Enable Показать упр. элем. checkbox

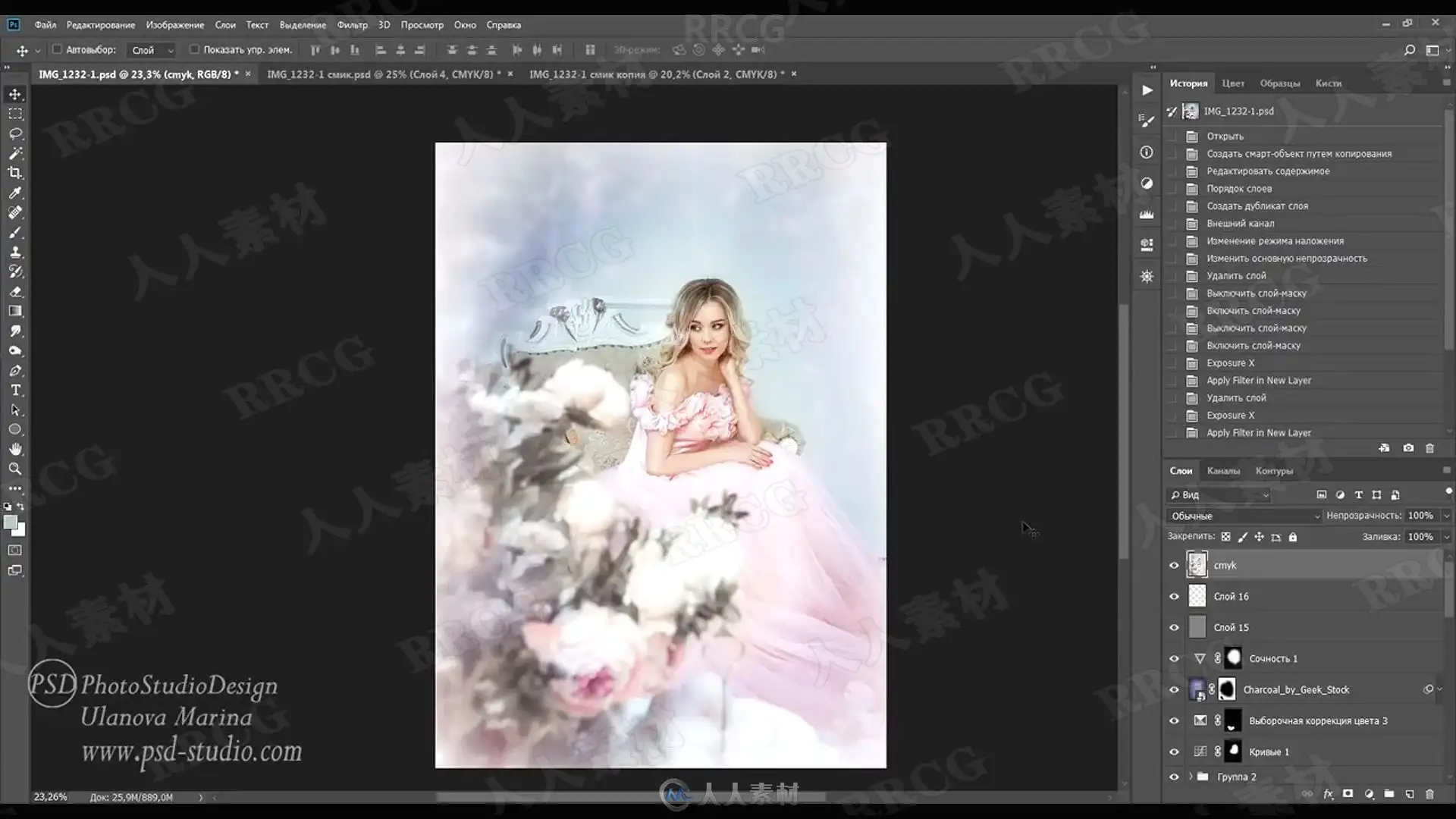pos(194,49)
